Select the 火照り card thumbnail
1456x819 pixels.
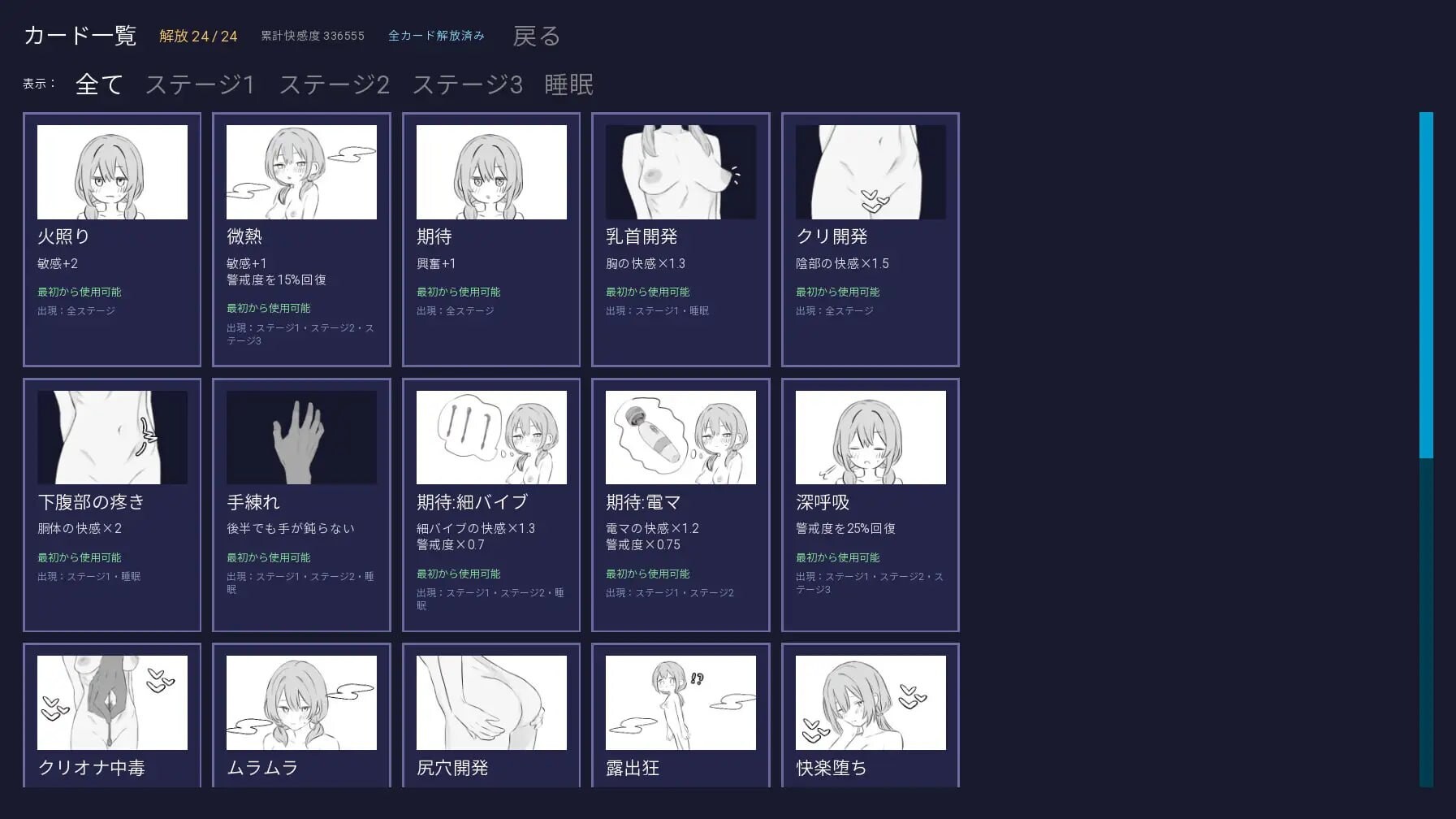(x=112, y=172)
